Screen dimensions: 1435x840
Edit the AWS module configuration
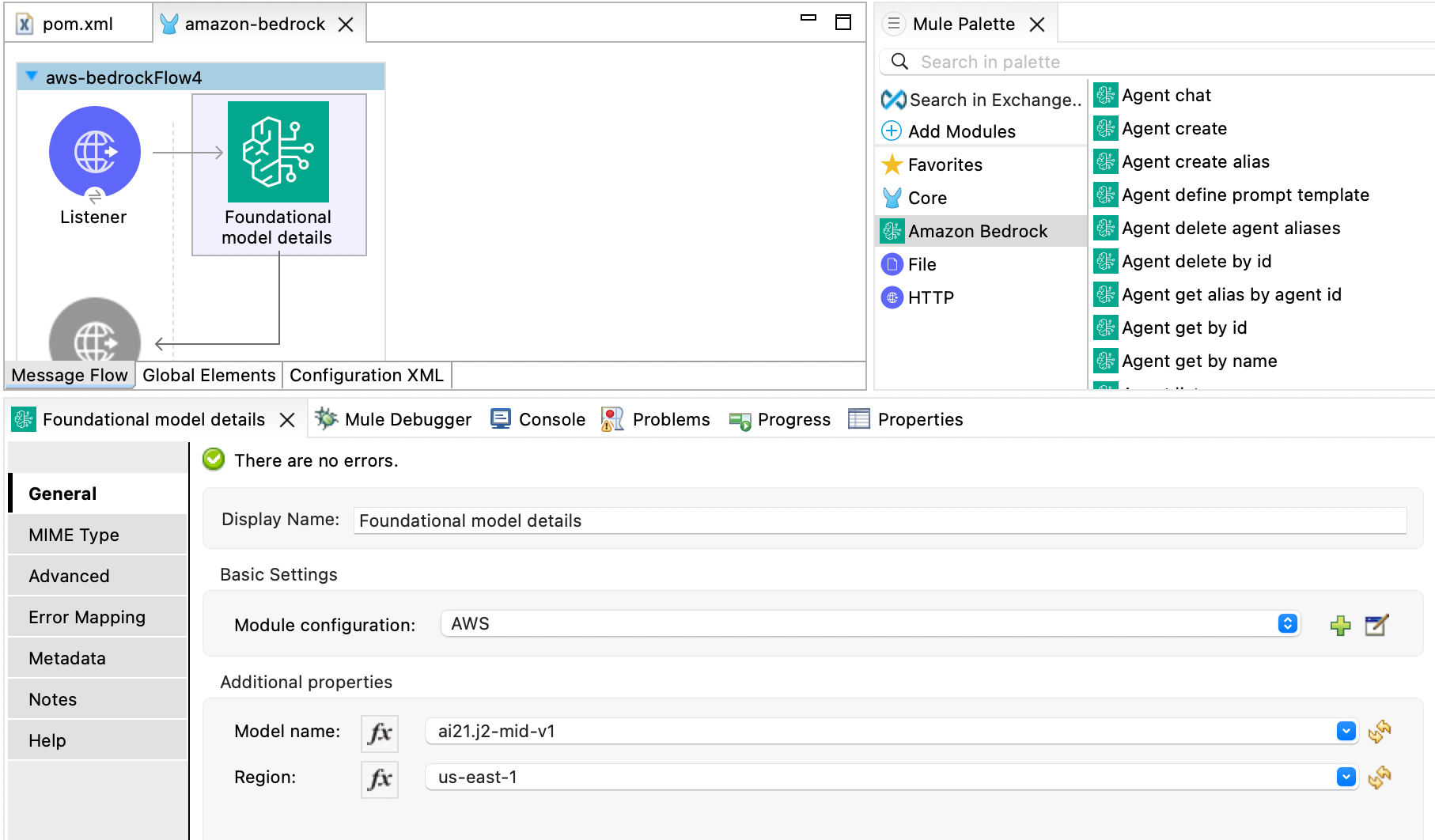click(x=1376, y=625)
